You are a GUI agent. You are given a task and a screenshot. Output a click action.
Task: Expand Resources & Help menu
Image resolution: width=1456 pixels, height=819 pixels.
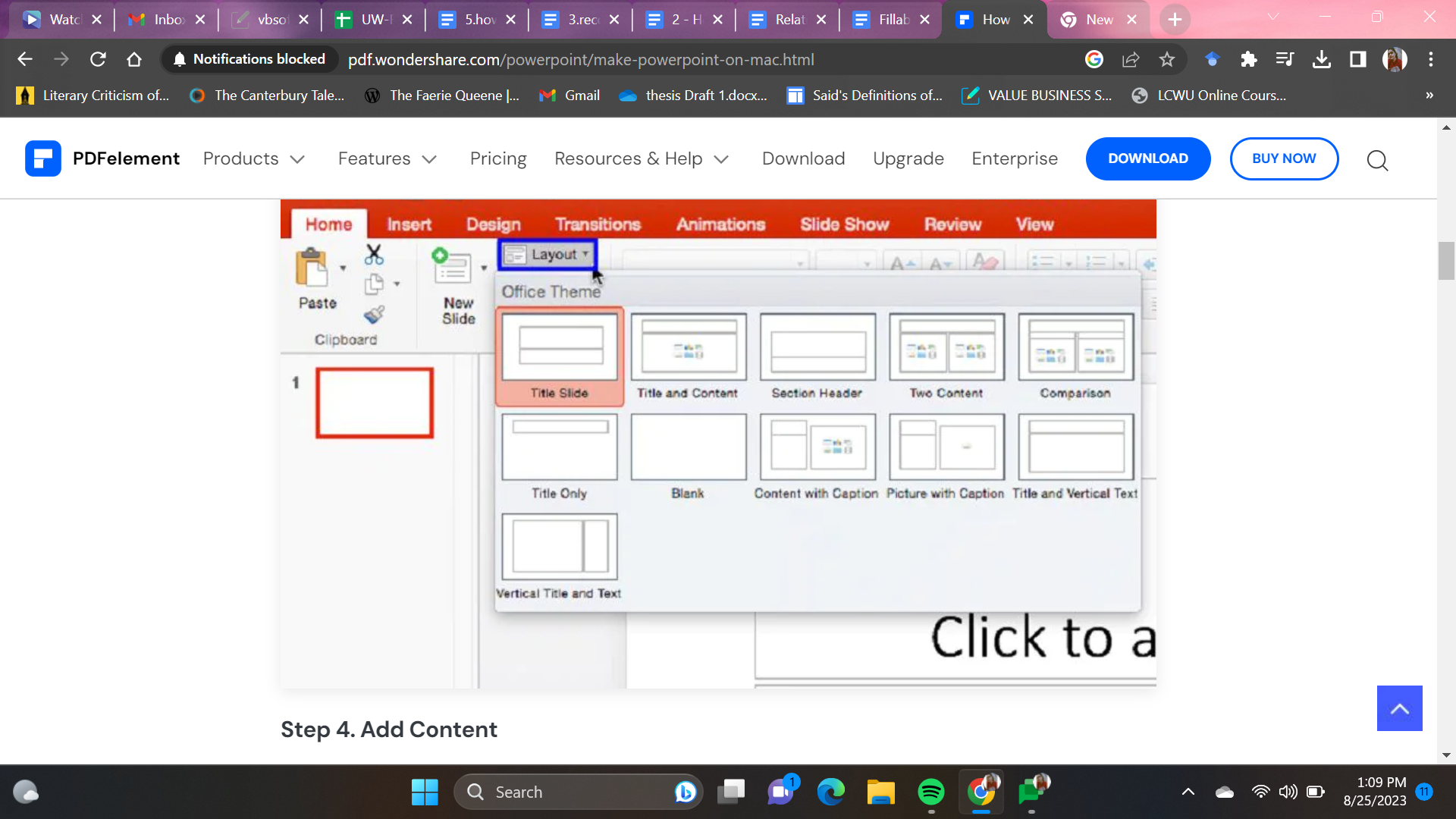coord(641,158)
